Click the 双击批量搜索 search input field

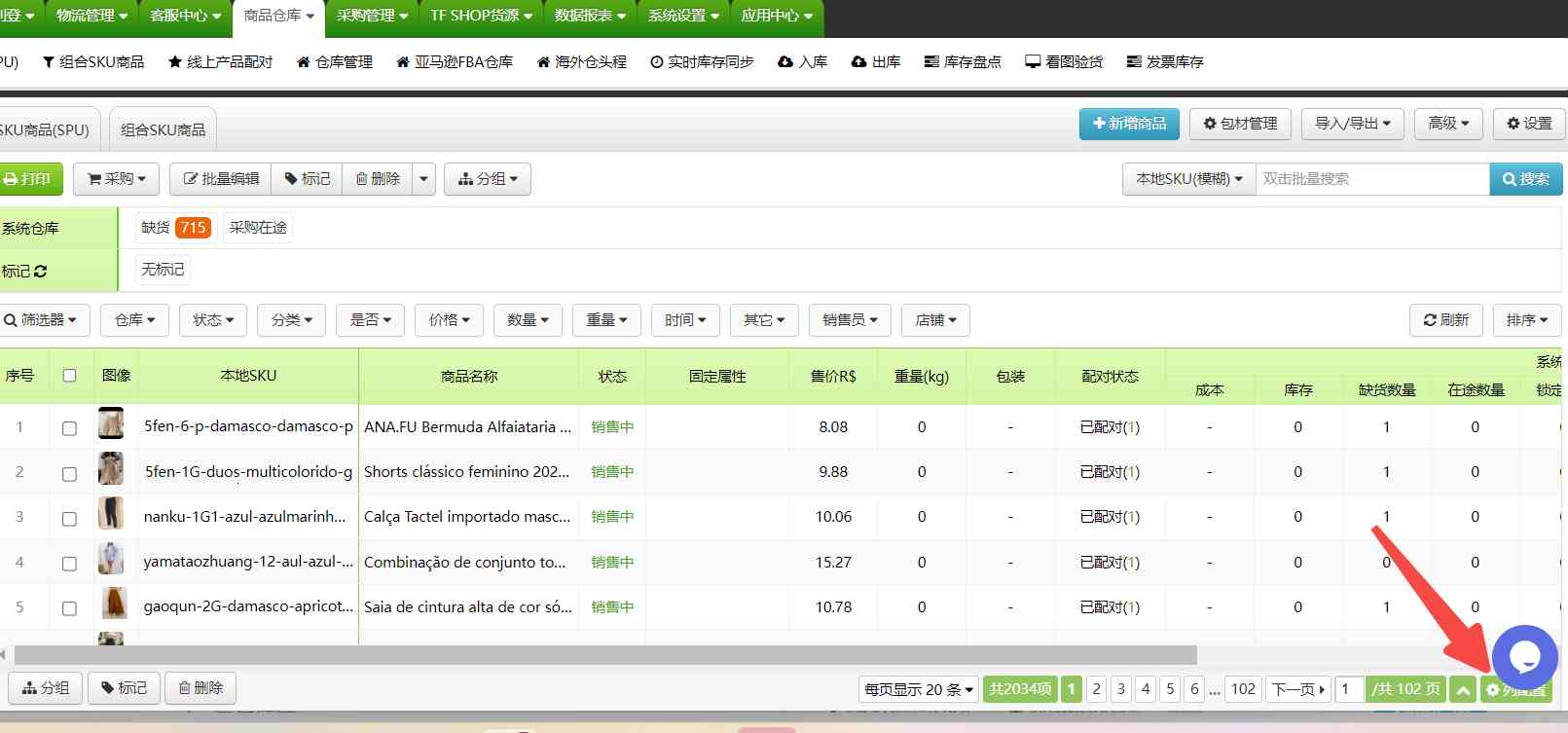(x=1372, y=179)
